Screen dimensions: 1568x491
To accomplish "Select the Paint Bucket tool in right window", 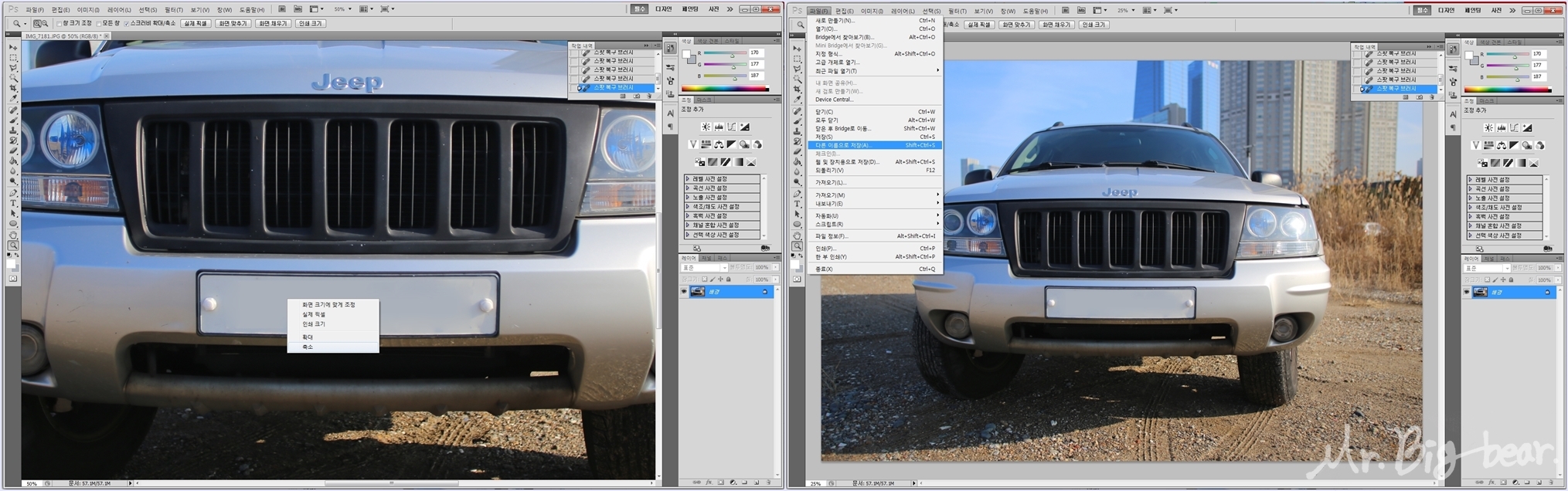I will tap(797, 162).
